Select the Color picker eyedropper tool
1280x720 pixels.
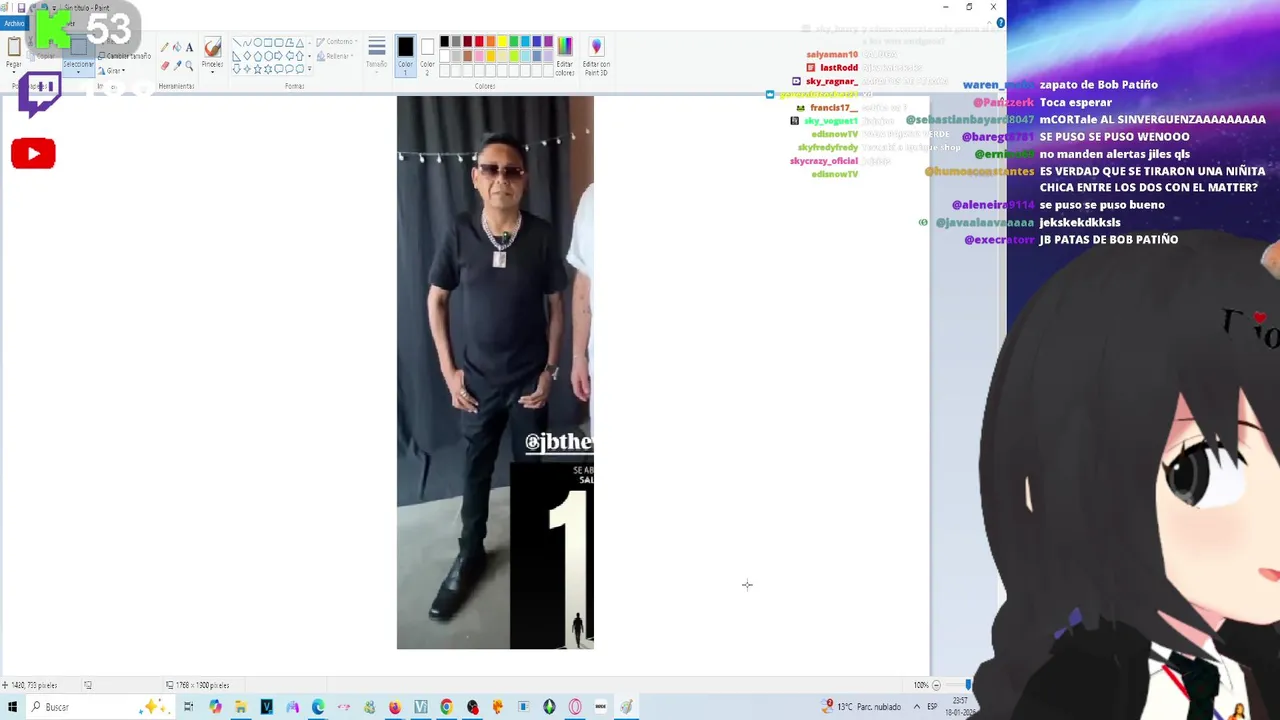177,66
